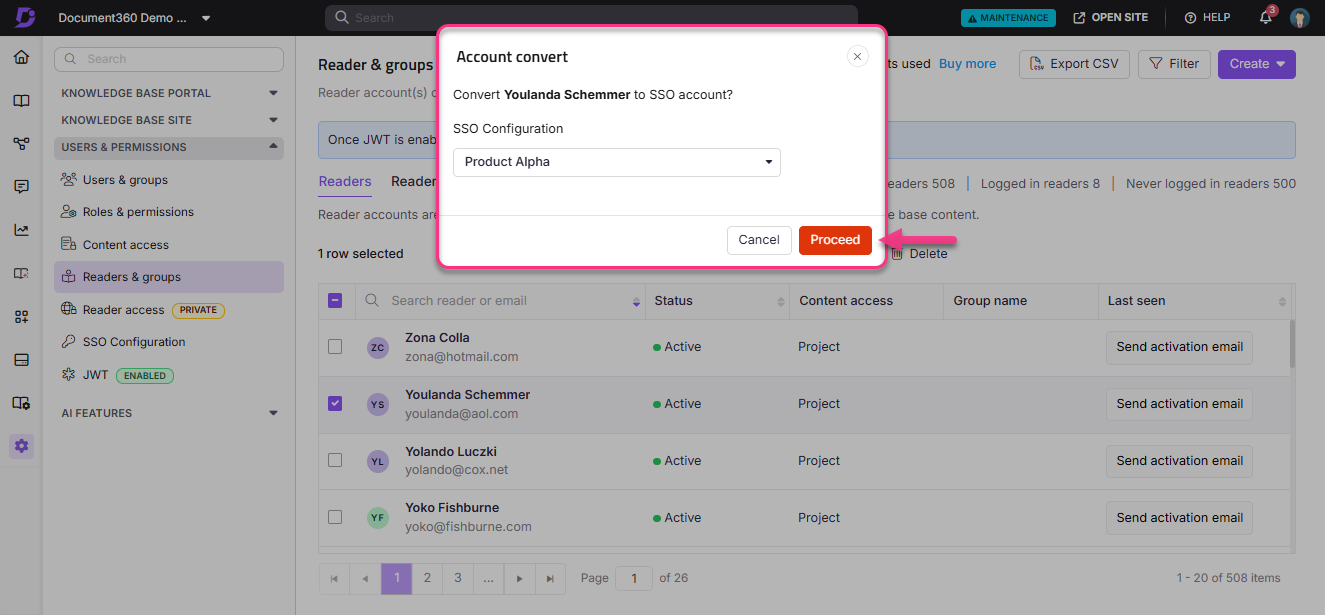Open the Document360 home dashboard icon

[x=21, y=58]
